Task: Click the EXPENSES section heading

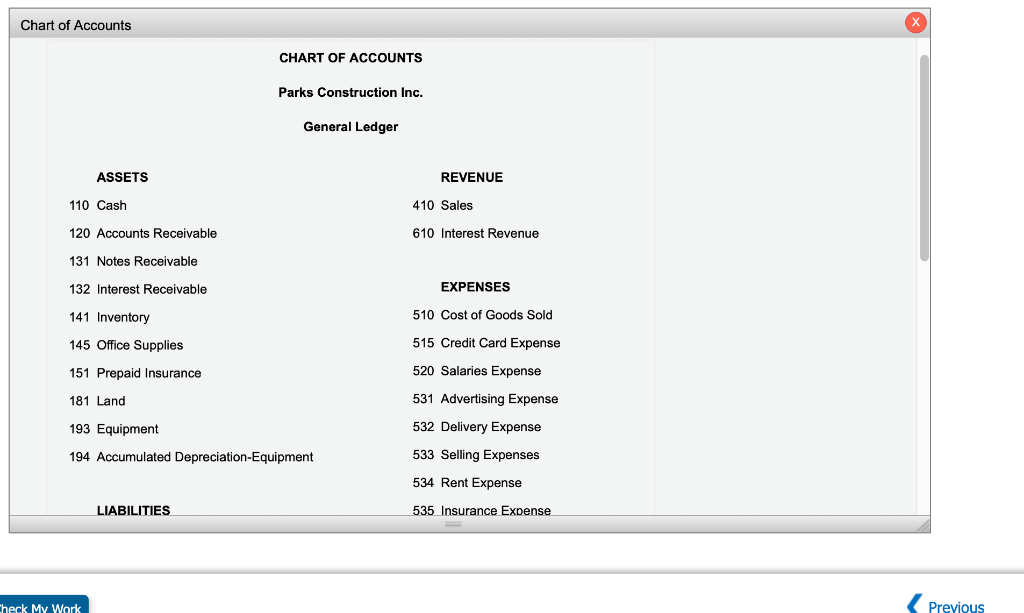Action: pyautogui.click(x=475, y=286)
